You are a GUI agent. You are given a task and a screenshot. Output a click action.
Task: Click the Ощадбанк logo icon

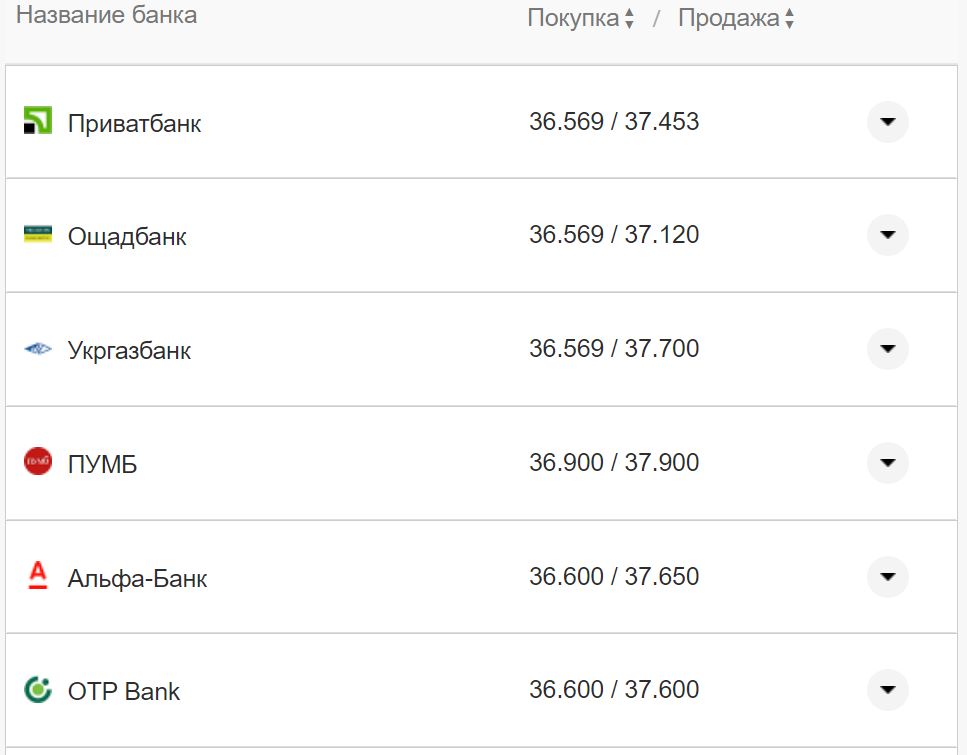coord(37,235)
